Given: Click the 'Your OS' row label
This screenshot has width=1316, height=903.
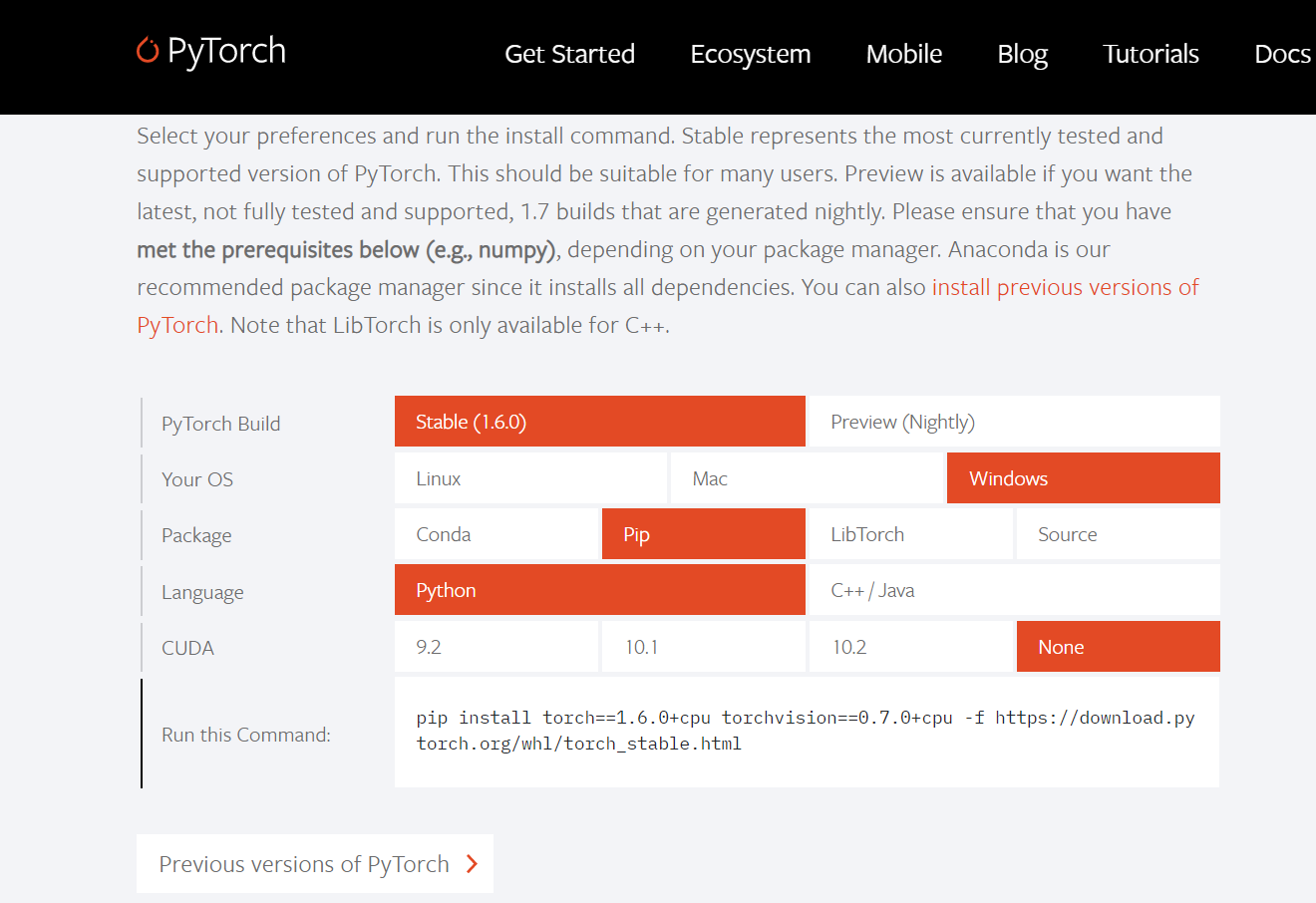Looking at the screenshot, I should click(197, 479).
